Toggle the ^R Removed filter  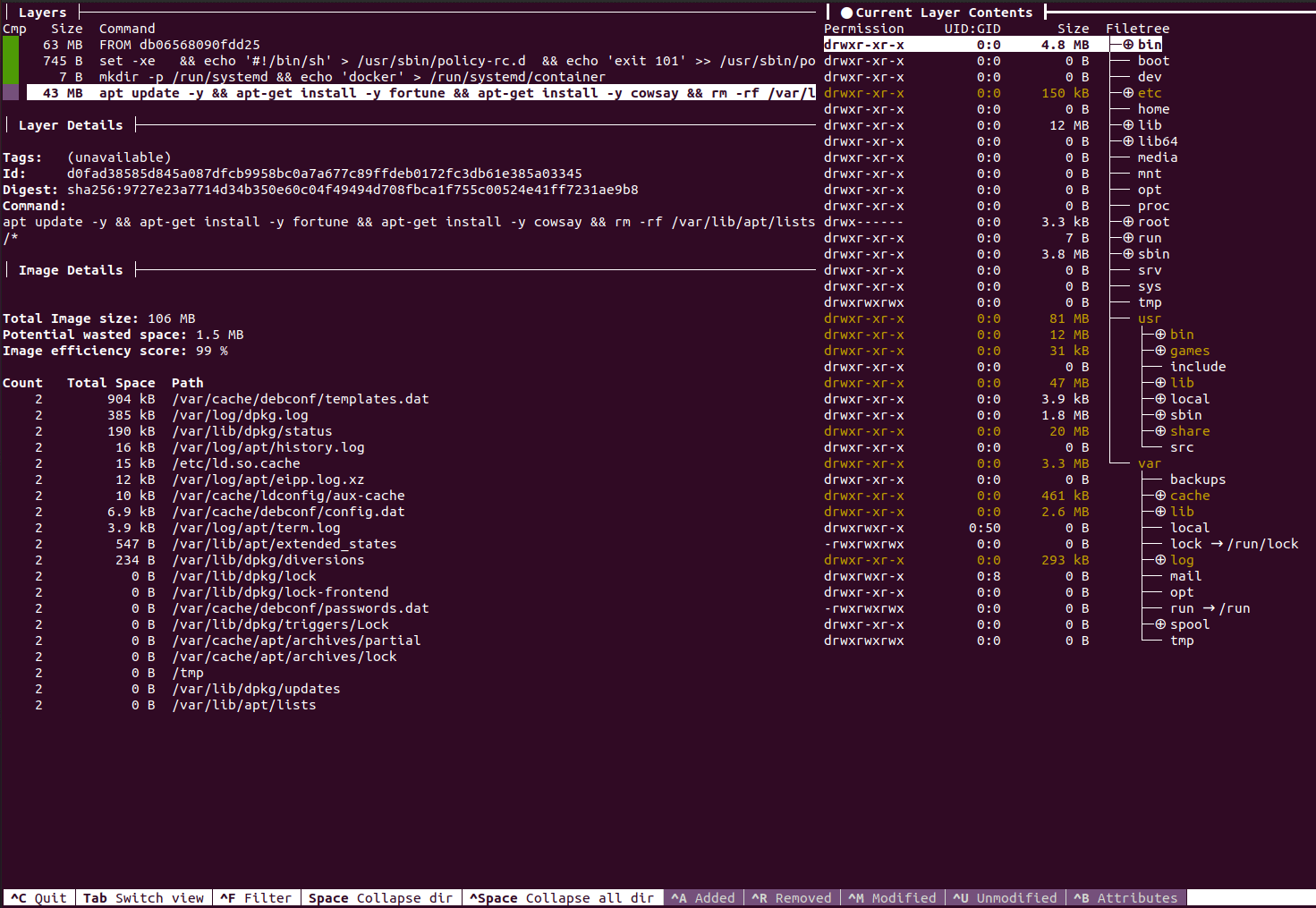tap(792, 898)
